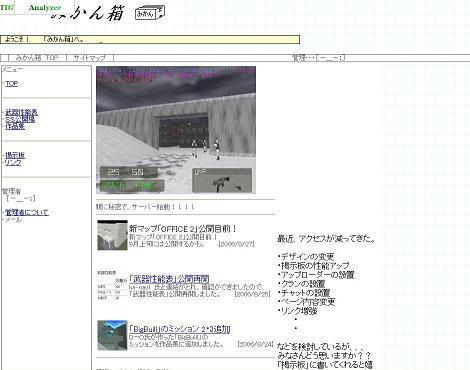Click text みなさんどう思いますか？？
Screen dimensions: 470x370
click(324, 356)
